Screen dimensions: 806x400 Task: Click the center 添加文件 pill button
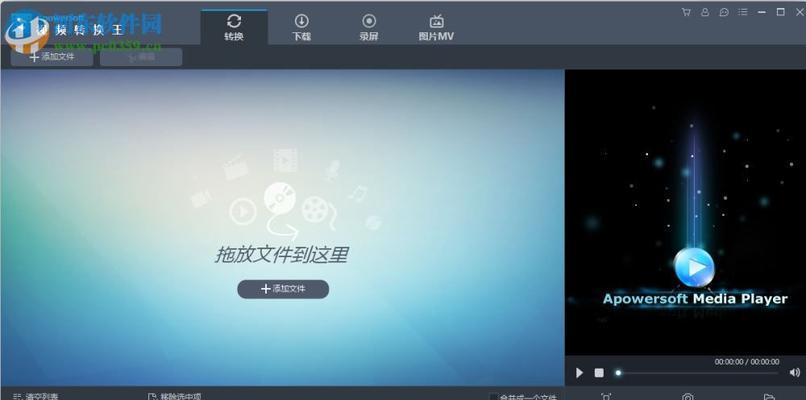point(283,289)
